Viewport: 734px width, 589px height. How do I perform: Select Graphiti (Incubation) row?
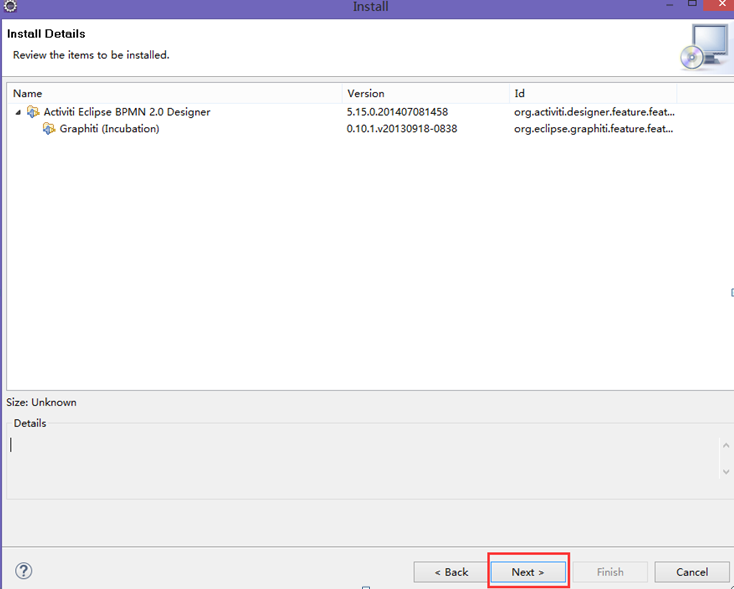click(x=370, y=129)
